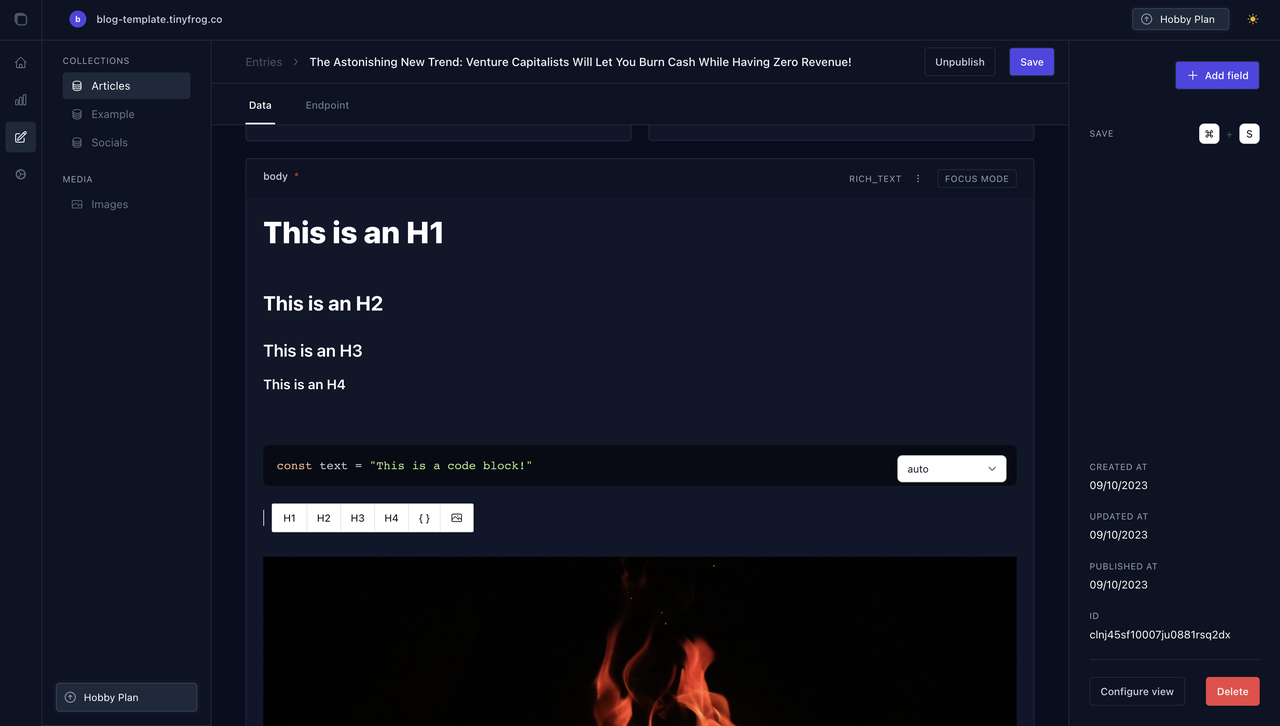
Task: Click the command key shortcut badge
Action: (x=1209, y=134)
